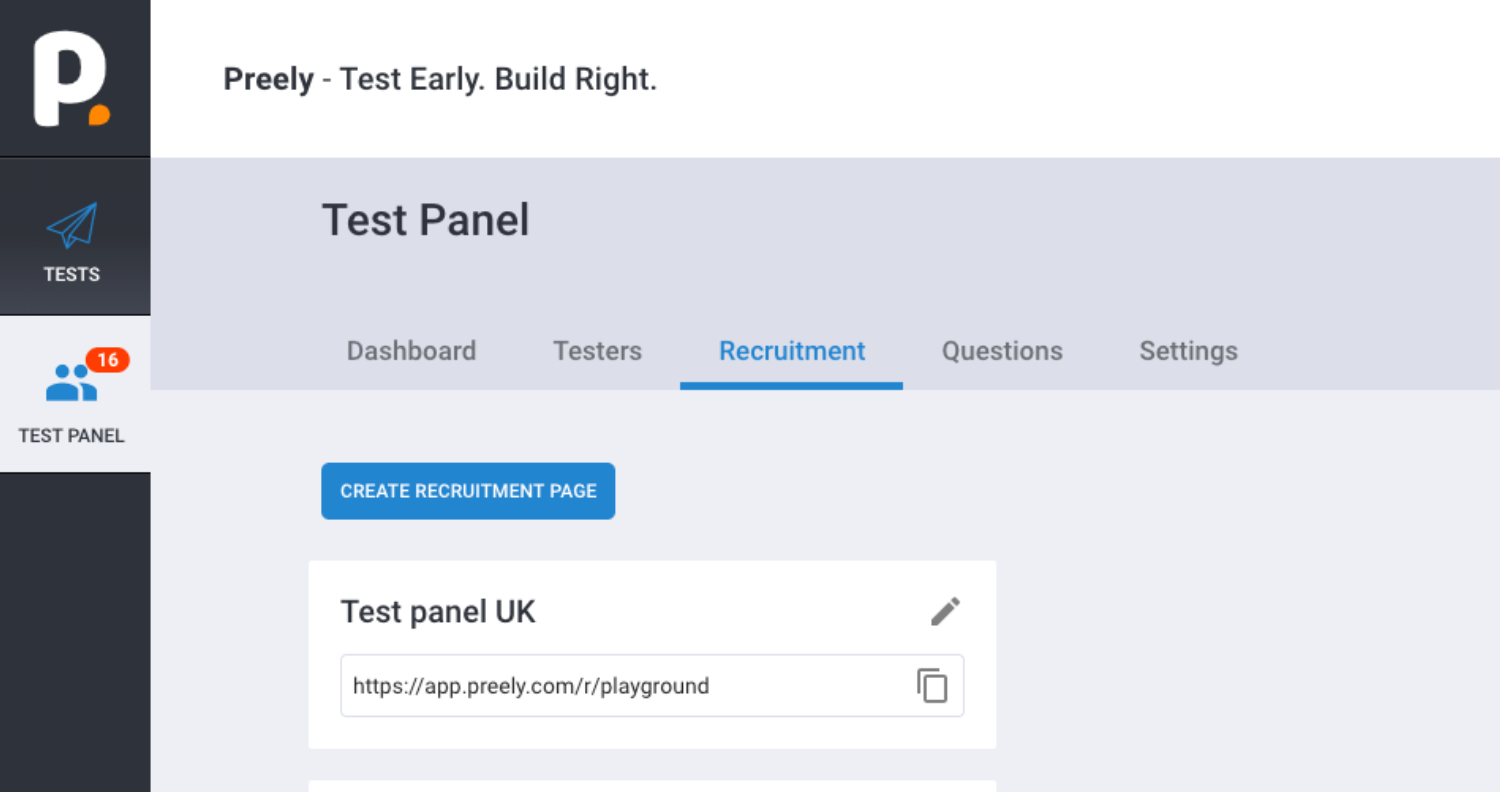1500x792 pixels.
Task: Click the TEST PANEL sidebar label
Action: click(71, 436)
